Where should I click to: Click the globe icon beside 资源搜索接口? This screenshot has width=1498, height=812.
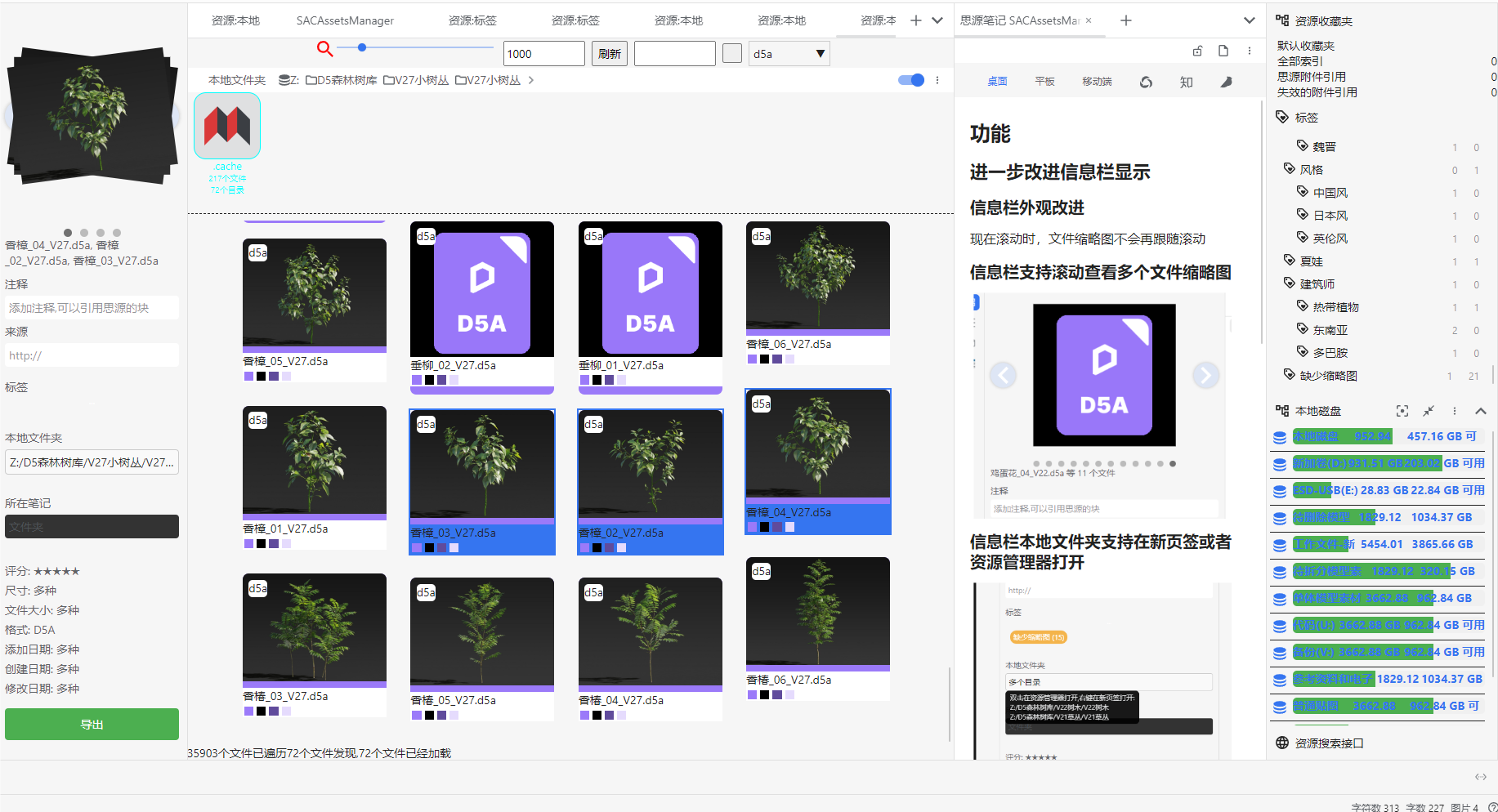1281,743
